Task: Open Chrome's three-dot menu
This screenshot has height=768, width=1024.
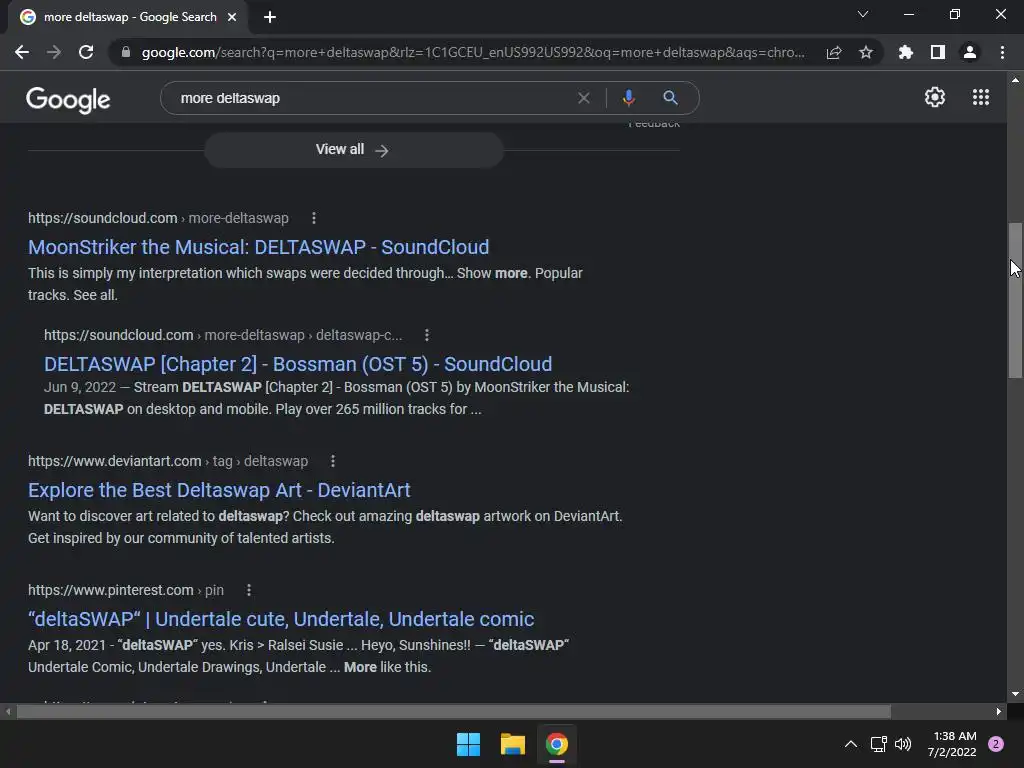Action: tap(1002, 52)
